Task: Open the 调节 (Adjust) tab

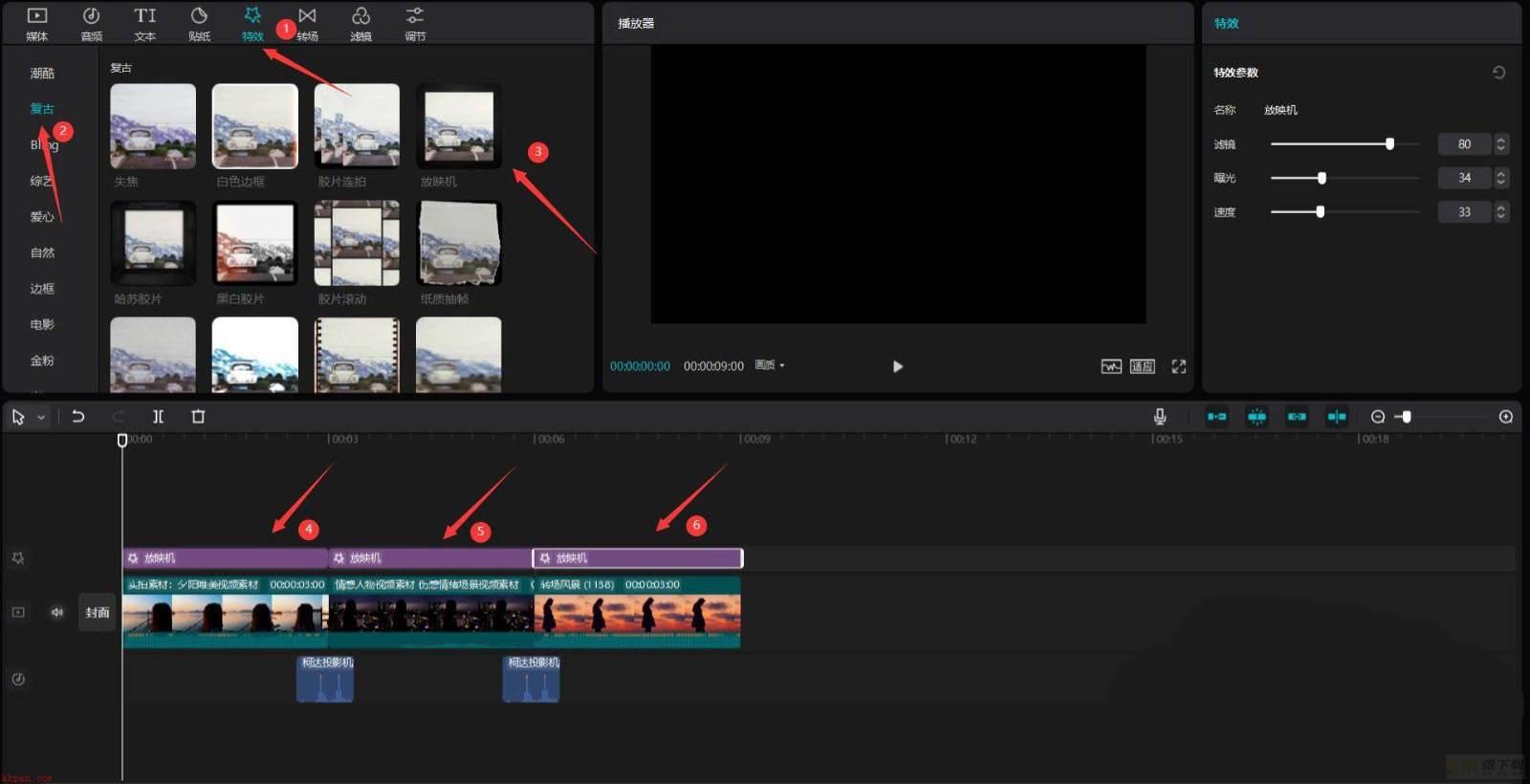Action: pyautogui.click(x=415, y=24)
